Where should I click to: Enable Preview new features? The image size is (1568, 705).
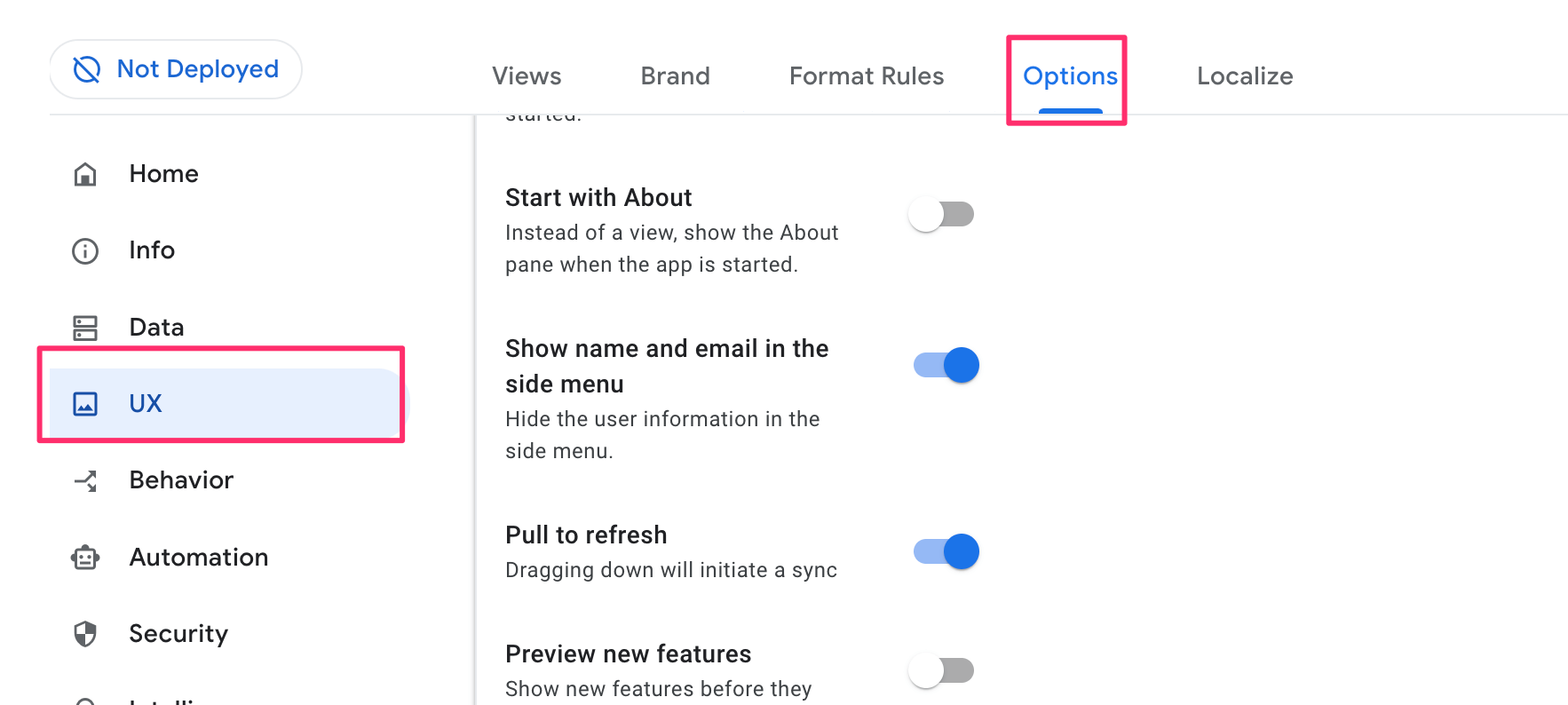[x=942, y=670]
